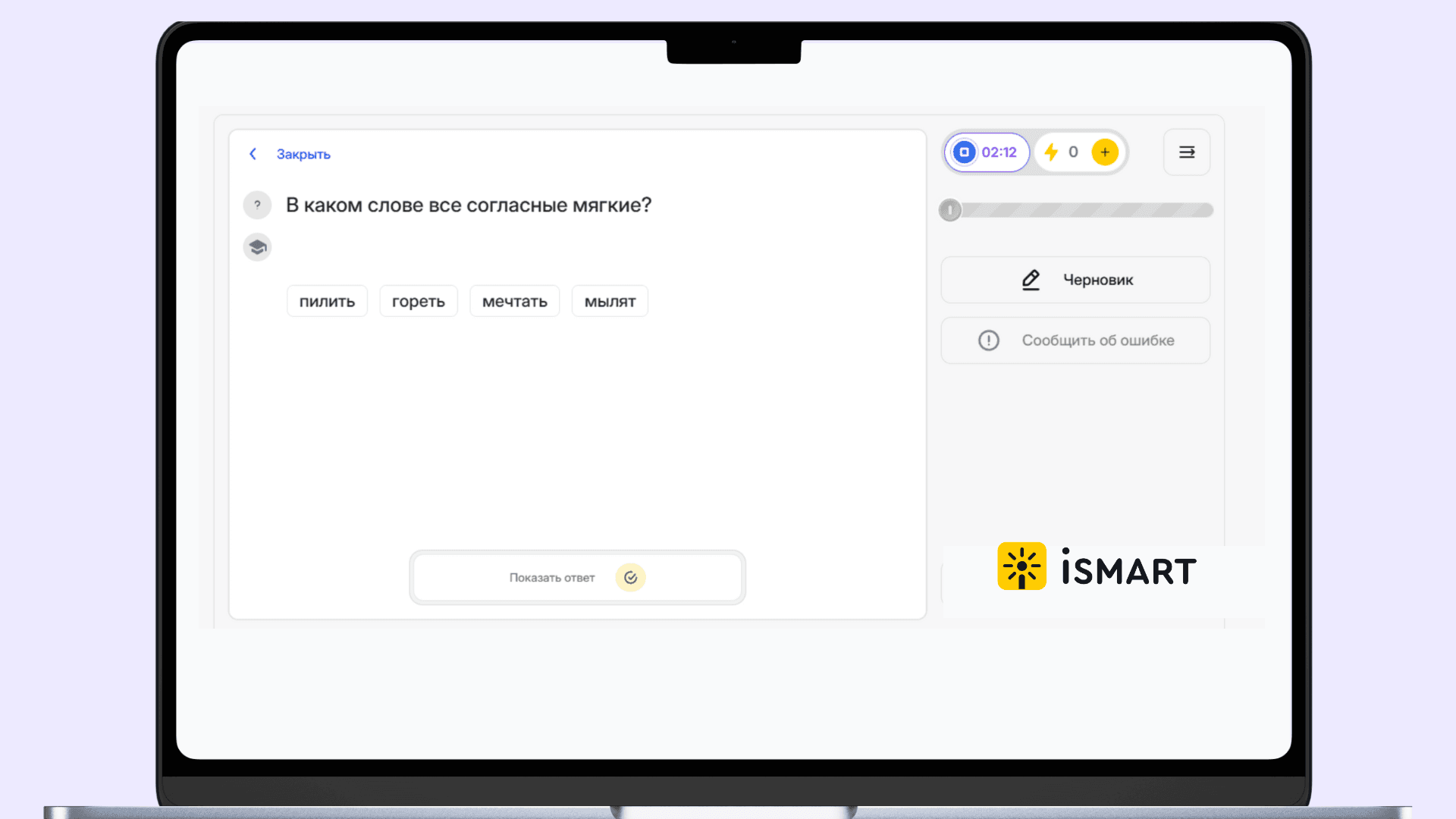This screenshot has height=819, width=1456.
Task: Stop the timer showing 02:12
Action: (964, 152)
